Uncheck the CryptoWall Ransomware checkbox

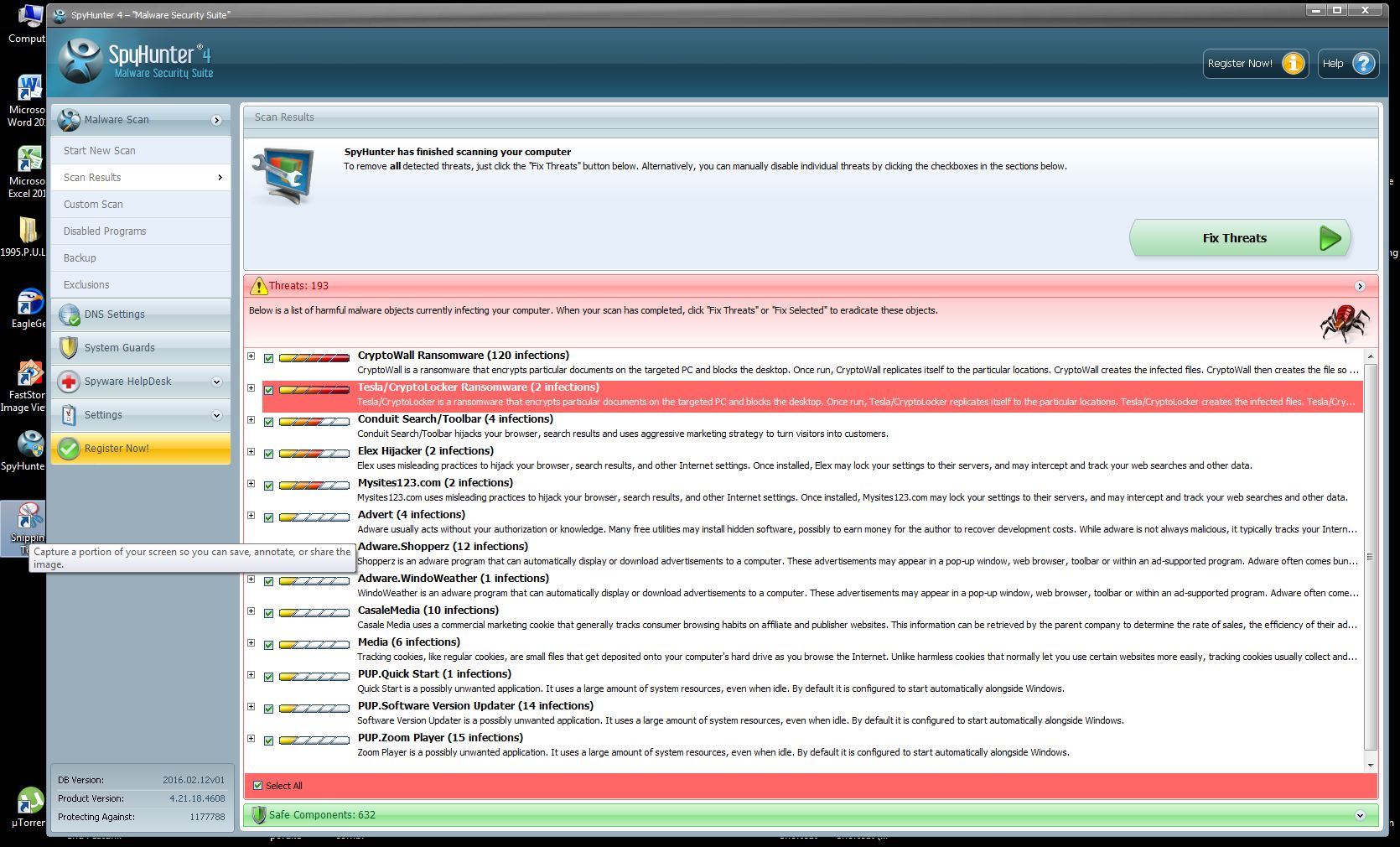268,358
